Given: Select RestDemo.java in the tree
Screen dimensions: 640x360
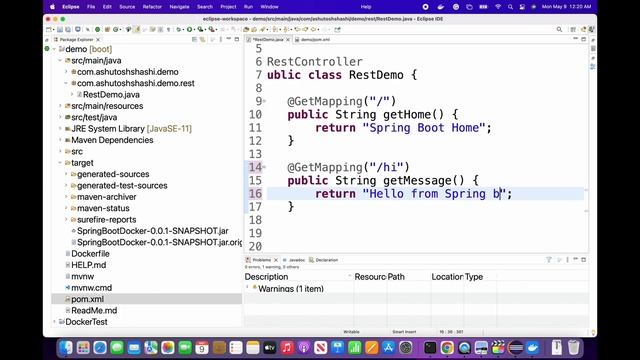Looking at the screenshot, I should coord(111,95).
